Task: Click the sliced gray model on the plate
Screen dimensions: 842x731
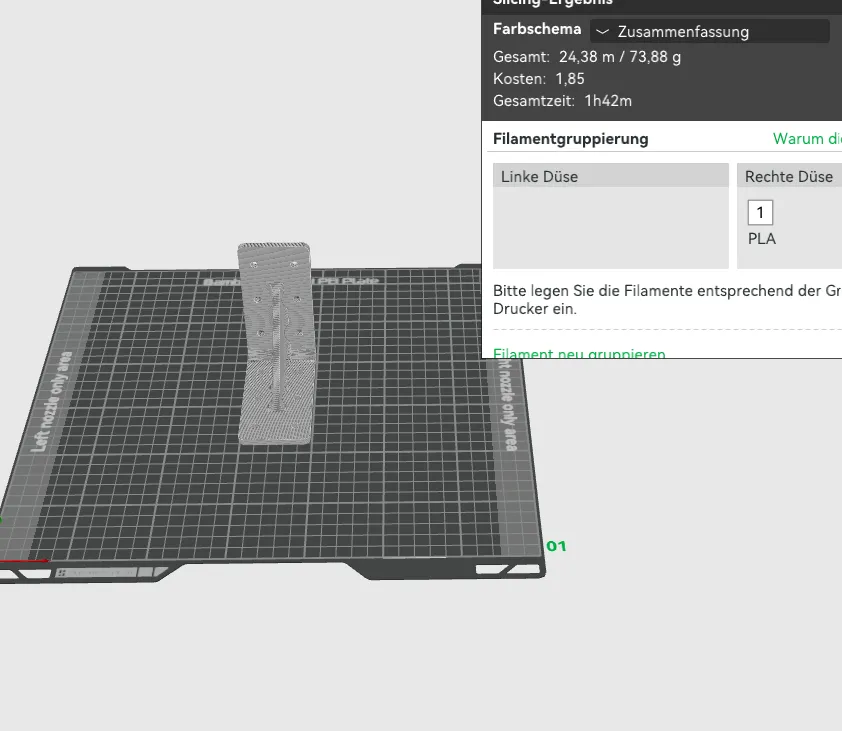Action: 275,344
